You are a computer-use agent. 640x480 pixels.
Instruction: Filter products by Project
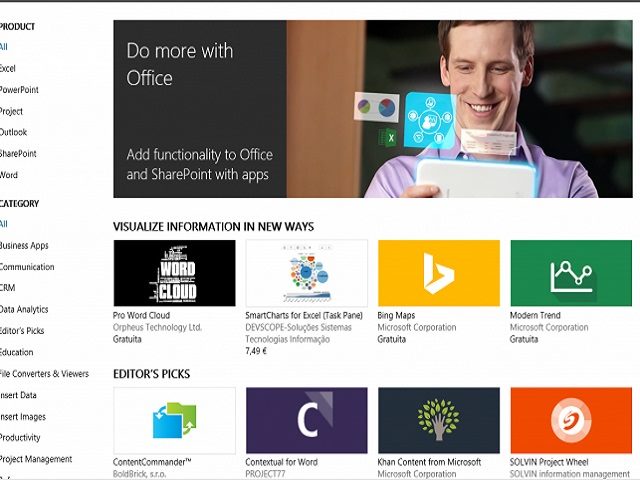[x=11, y=111]
